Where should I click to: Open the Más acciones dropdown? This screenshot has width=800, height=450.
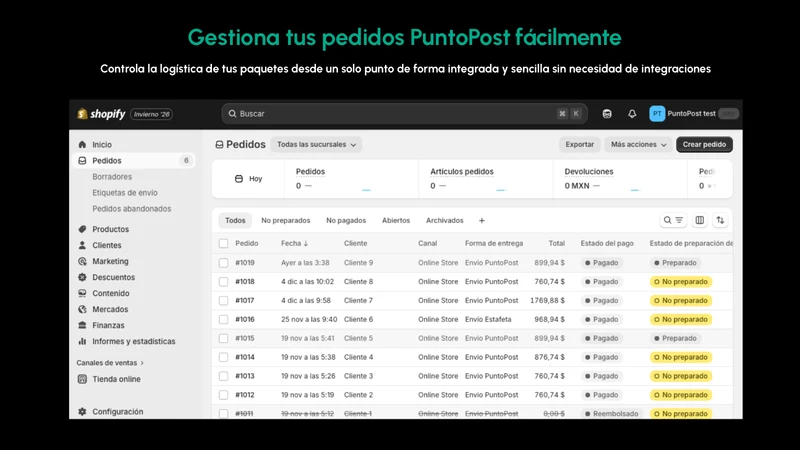638,144
